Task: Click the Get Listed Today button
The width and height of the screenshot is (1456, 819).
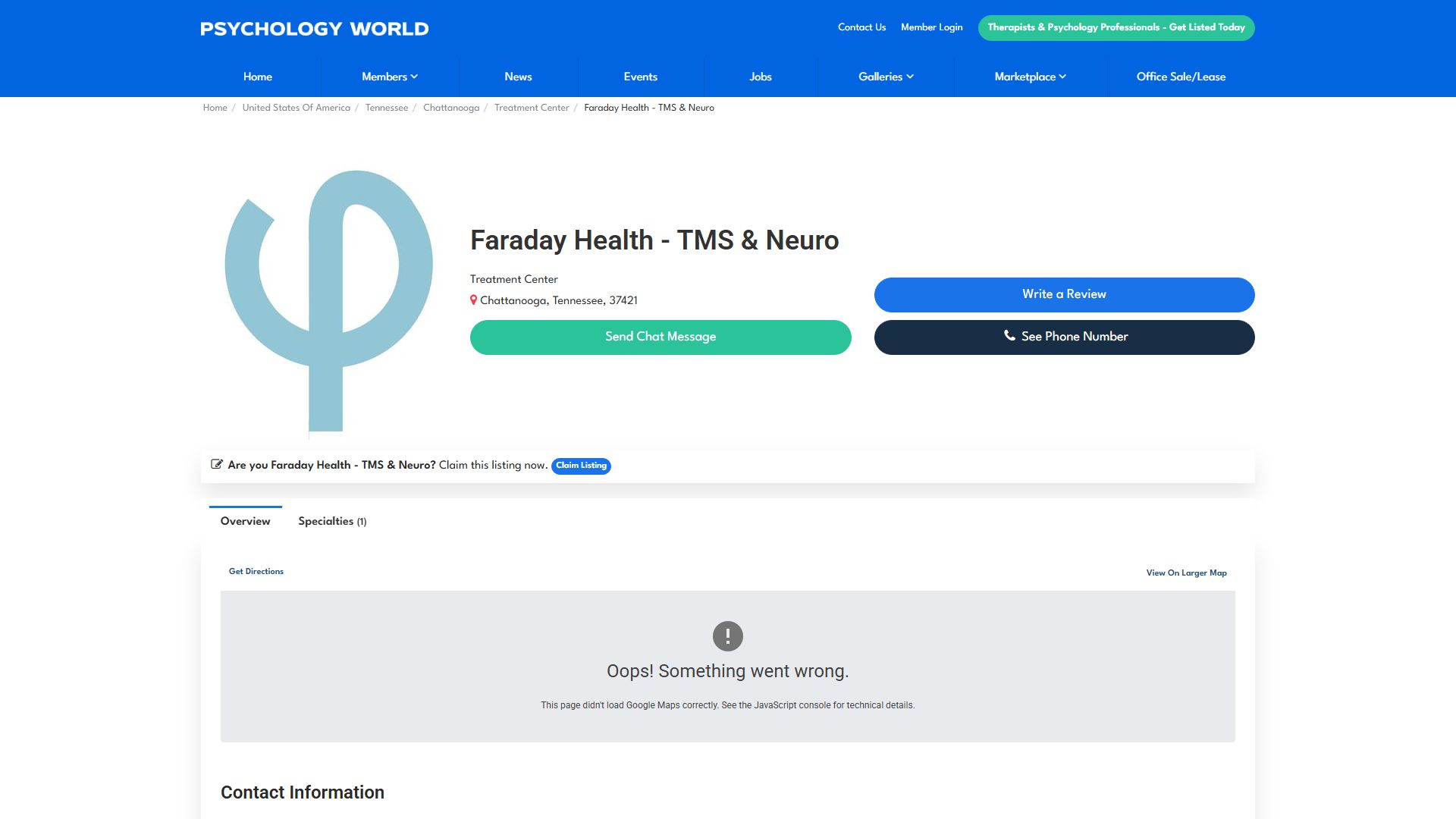Action: tap(1116, 27)
